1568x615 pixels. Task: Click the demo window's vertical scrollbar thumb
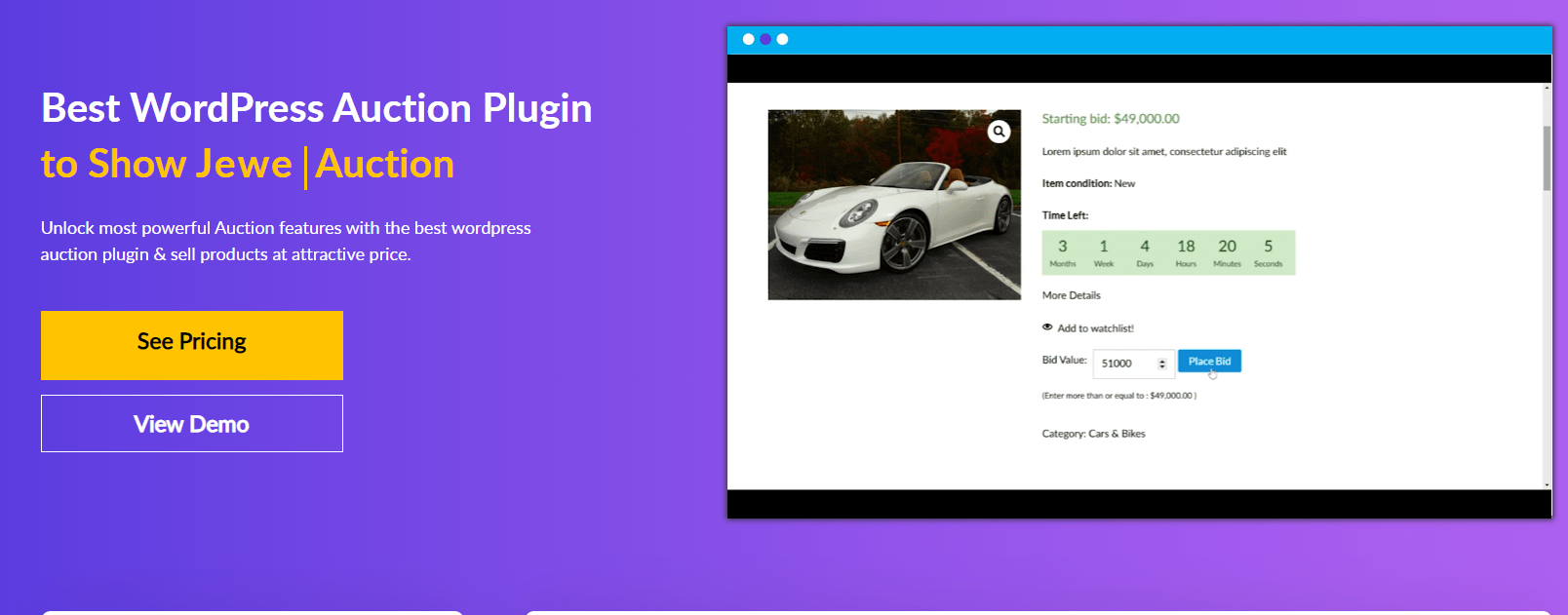1547,158
